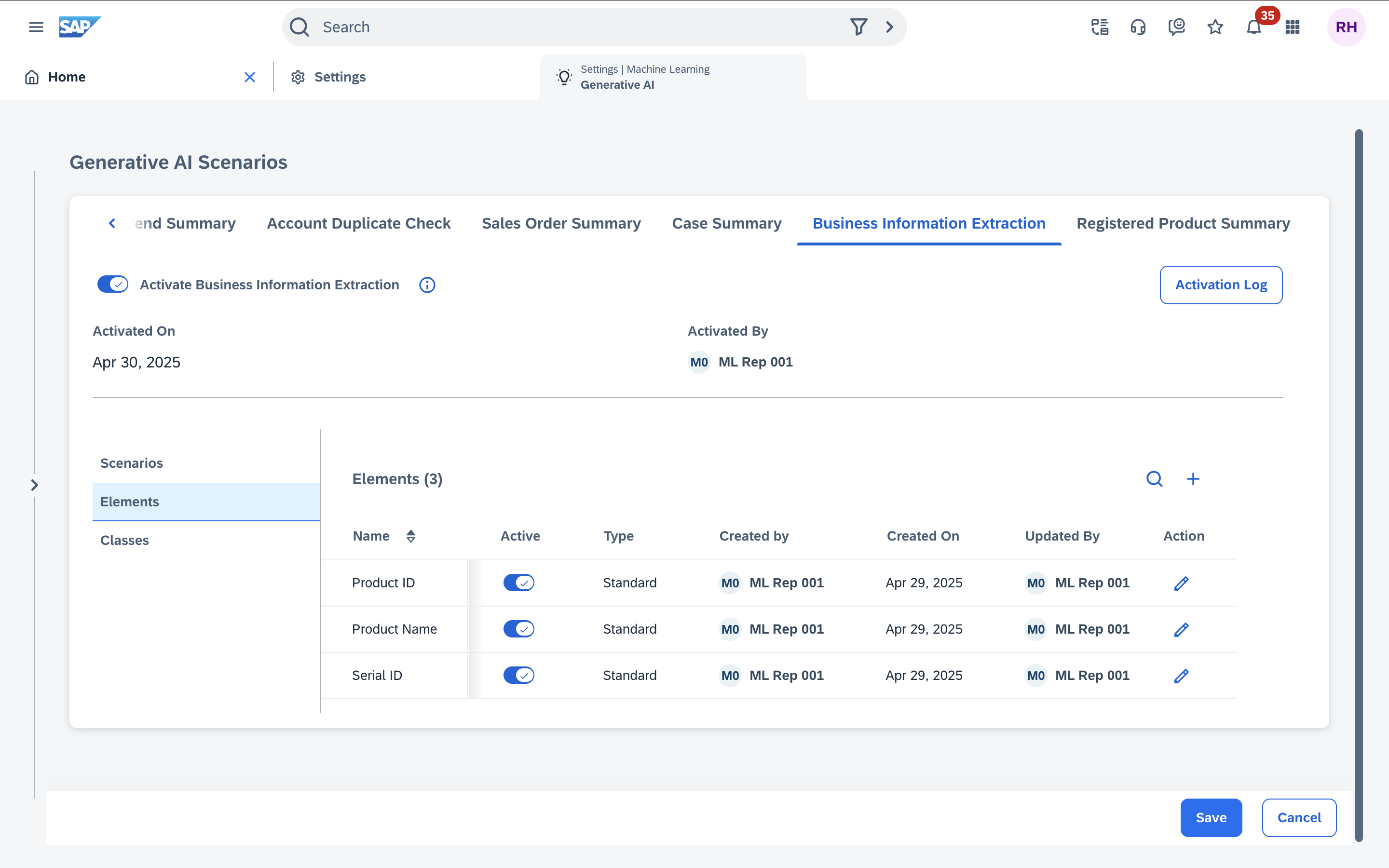Show info for Business Information Extraction
Screen dimensions: 1389x868
[x=427, y=285]
